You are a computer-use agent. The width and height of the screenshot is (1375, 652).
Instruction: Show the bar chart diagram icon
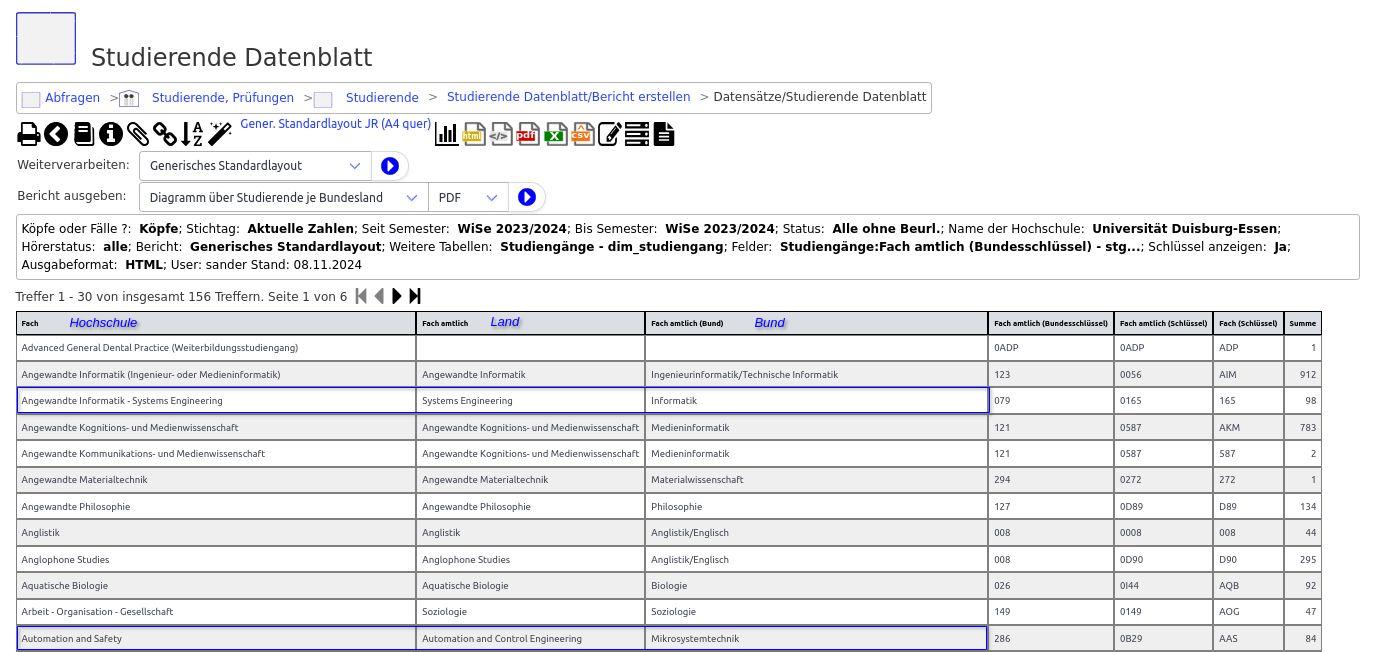point(447,134)
